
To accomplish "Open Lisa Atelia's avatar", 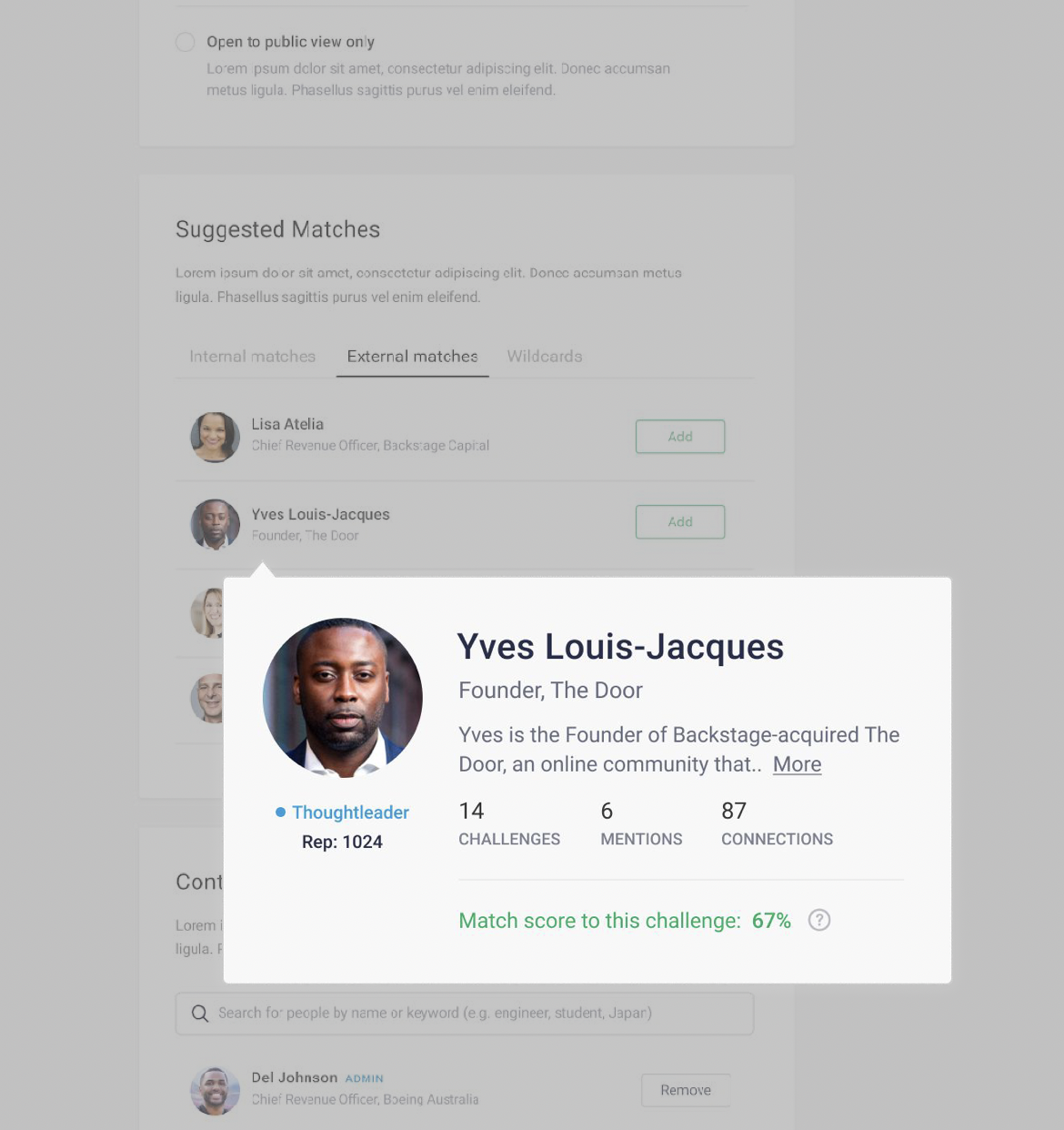I will tap(215, 437).
